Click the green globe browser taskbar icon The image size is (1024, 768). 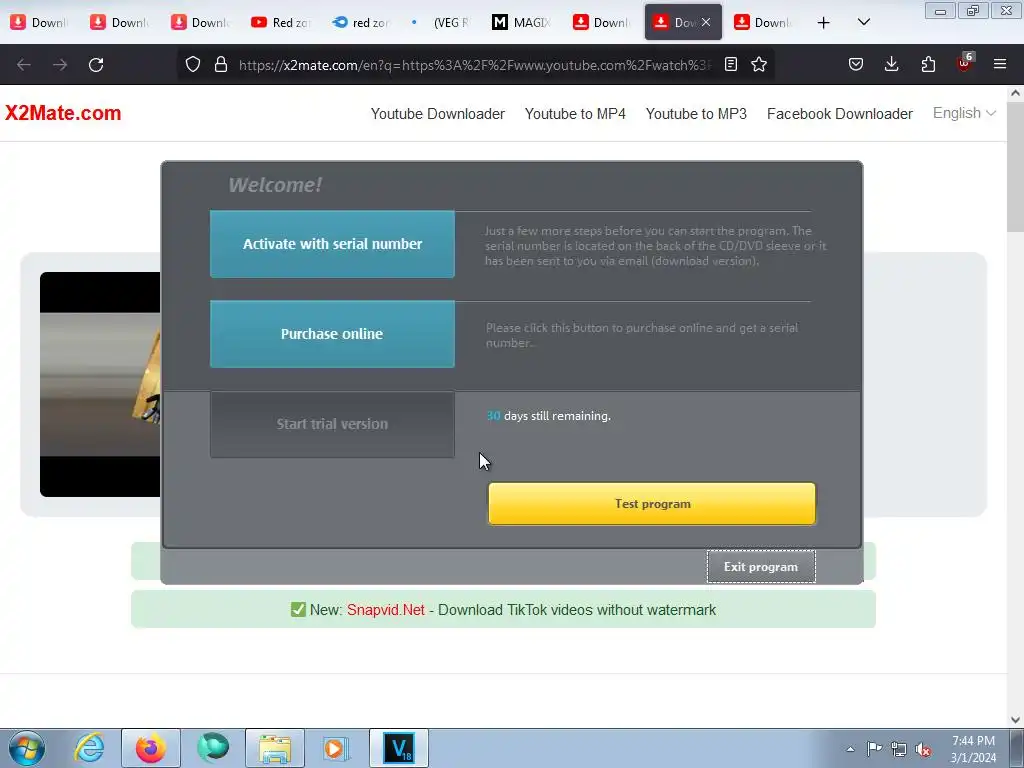pos(213,748)
